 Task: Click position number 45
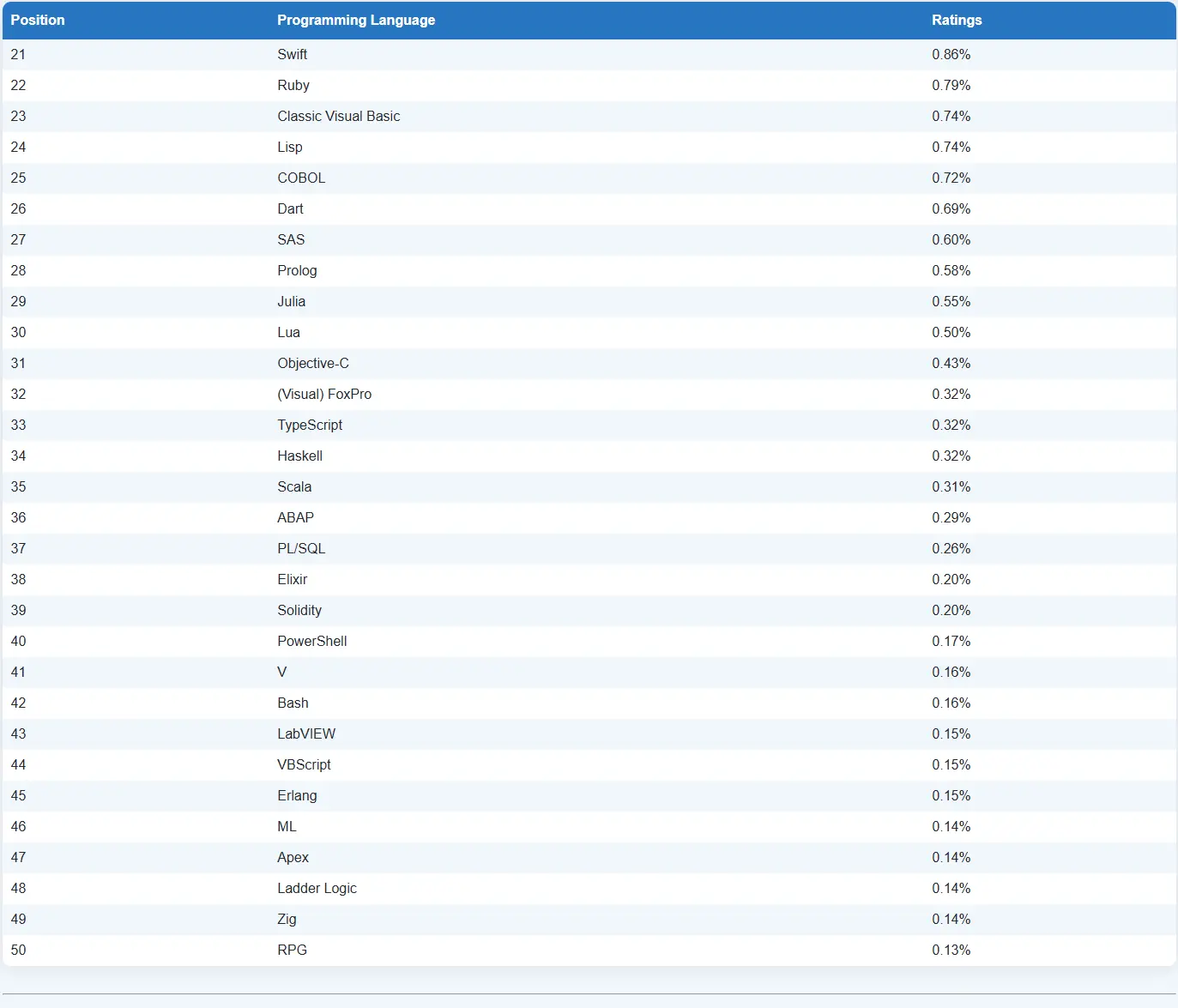click(x=18, y=795)
